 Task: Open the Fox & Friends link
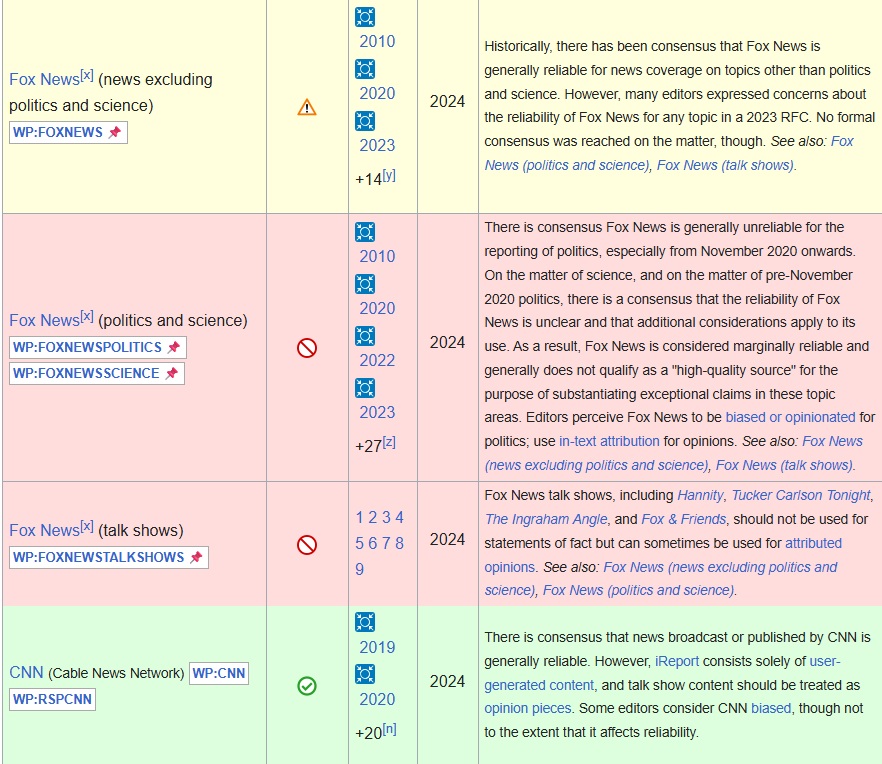tap(683, 519)
